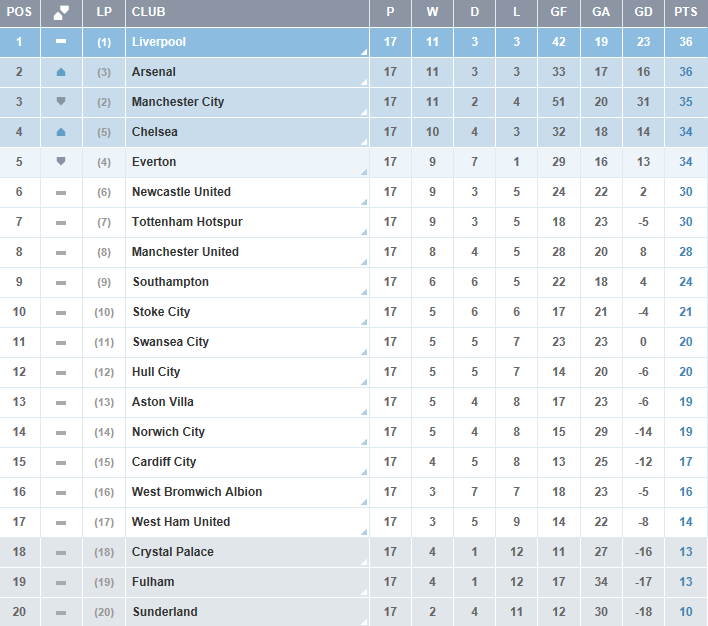Click Manchester United's points value 28
This screenshot has height=626, width=708.
(x=686, y=252)
